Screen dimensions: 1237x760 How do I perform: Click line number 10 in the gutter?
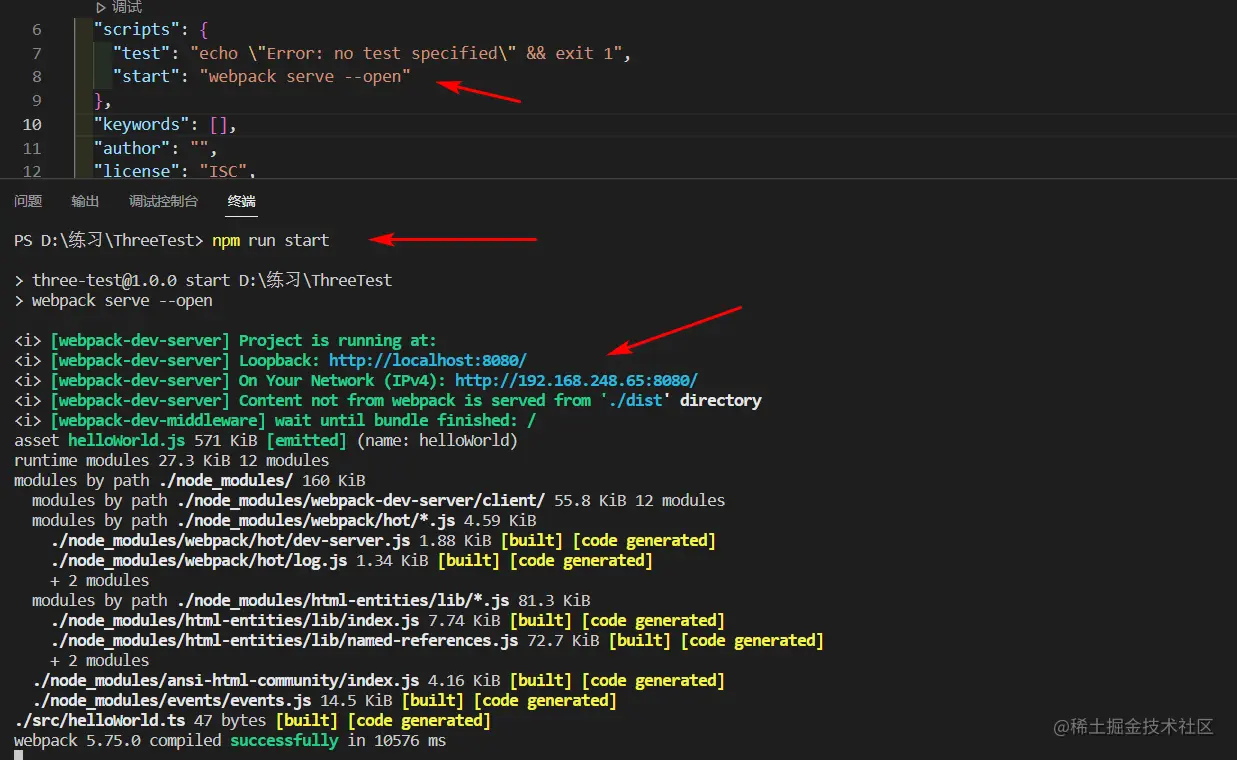click(x=32, y=124)
